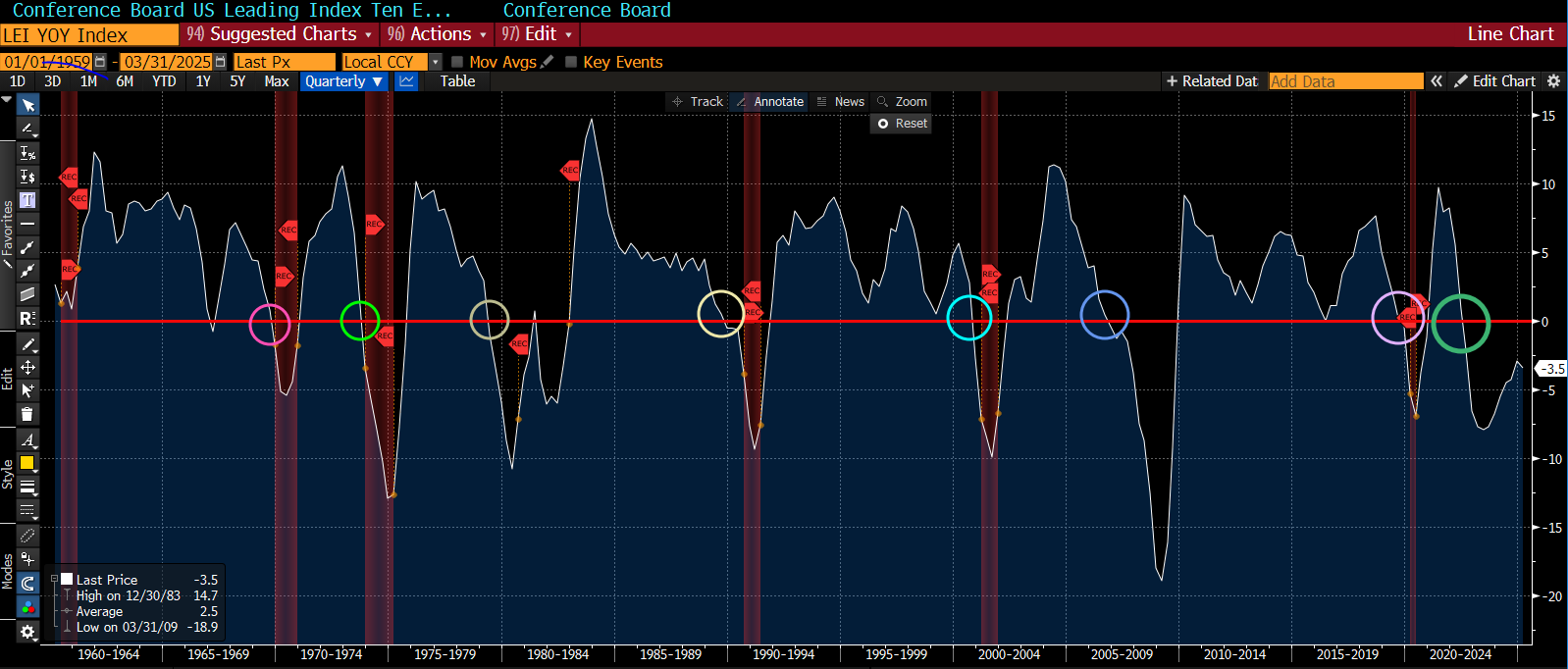1568x669 pixels.
Task: Select the 1D range tab
Action: (18, 81)
